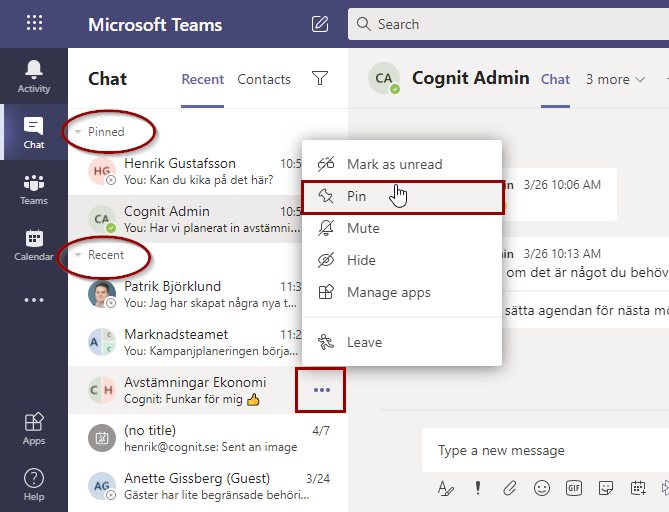Open the emoji picker in compose bar
Image resolution: width=669 pixels, height=512 pixels.
542,488
